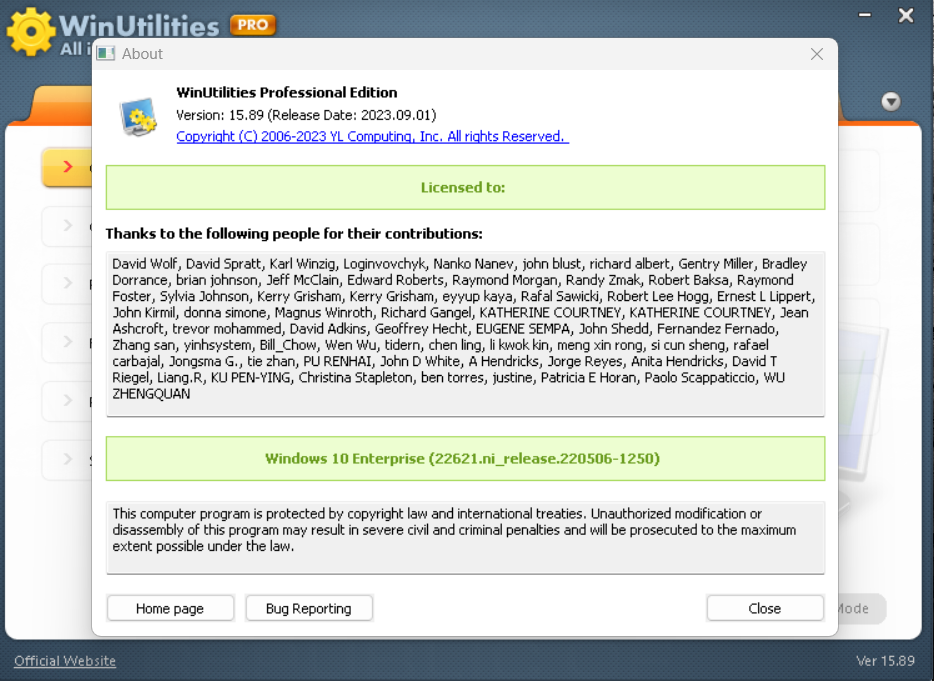Image resolution: width=934 pixels, height=681 pixels.
Task: Click the contributors list box
Action: coord(465,334)
